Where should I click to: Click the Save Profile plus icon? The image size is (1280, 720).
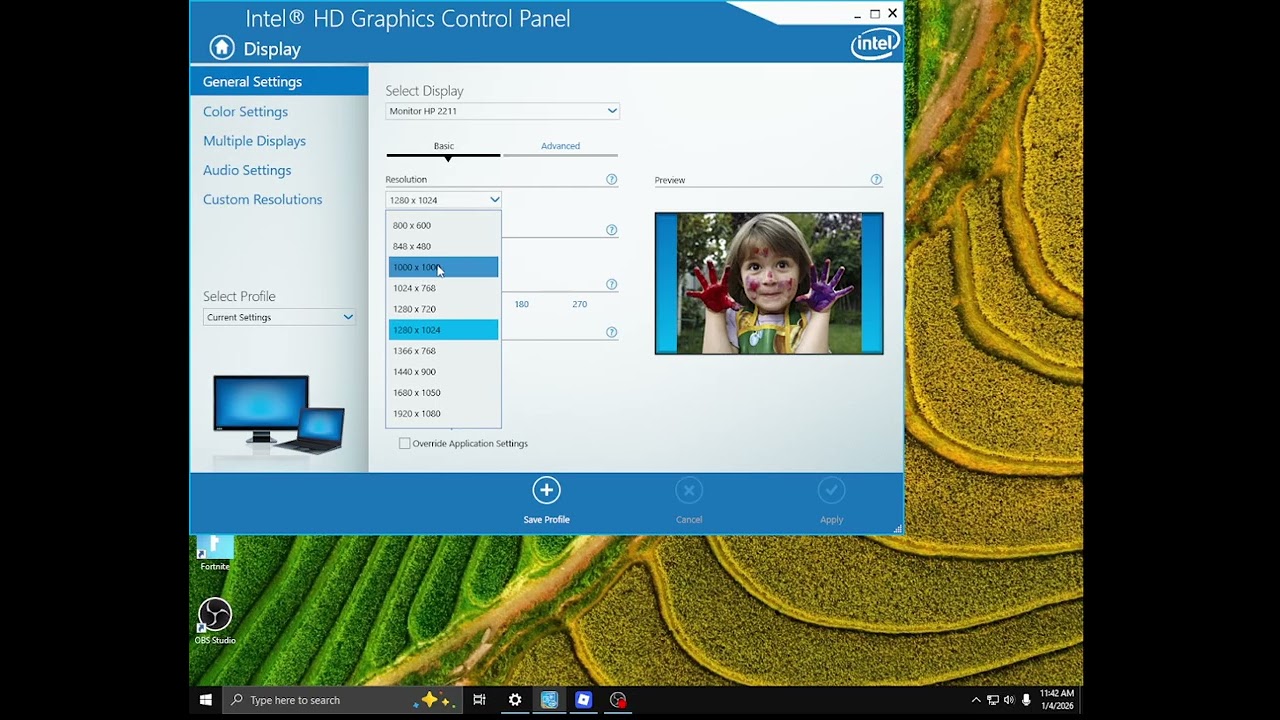546,490
